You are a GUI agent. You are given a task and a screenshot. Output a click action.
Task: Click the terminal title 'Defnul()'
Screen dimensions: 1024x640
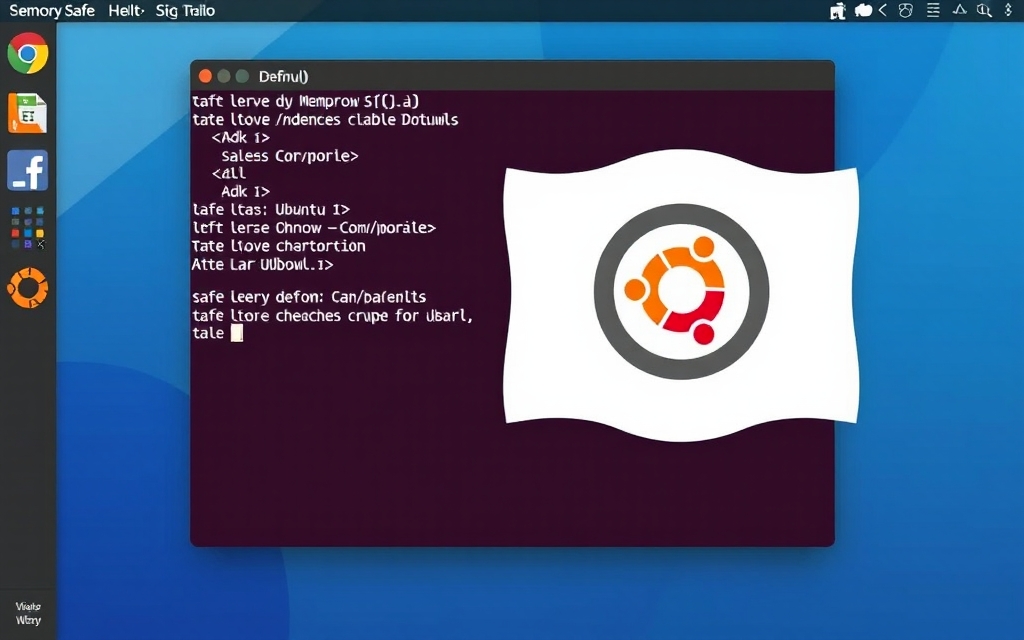283,76
